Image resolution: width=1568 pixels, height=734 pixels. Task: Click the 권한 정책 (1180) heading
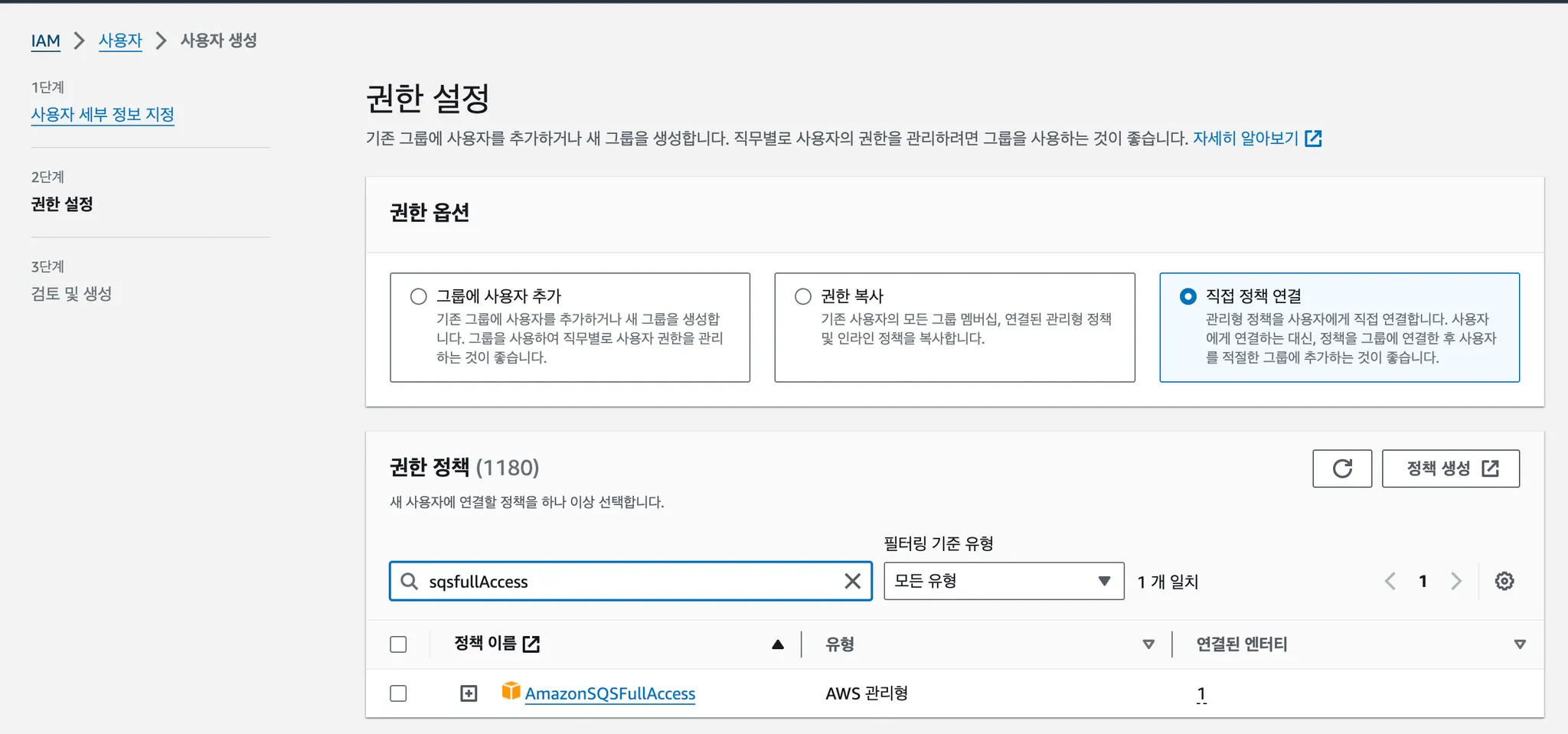click(464, 467)
